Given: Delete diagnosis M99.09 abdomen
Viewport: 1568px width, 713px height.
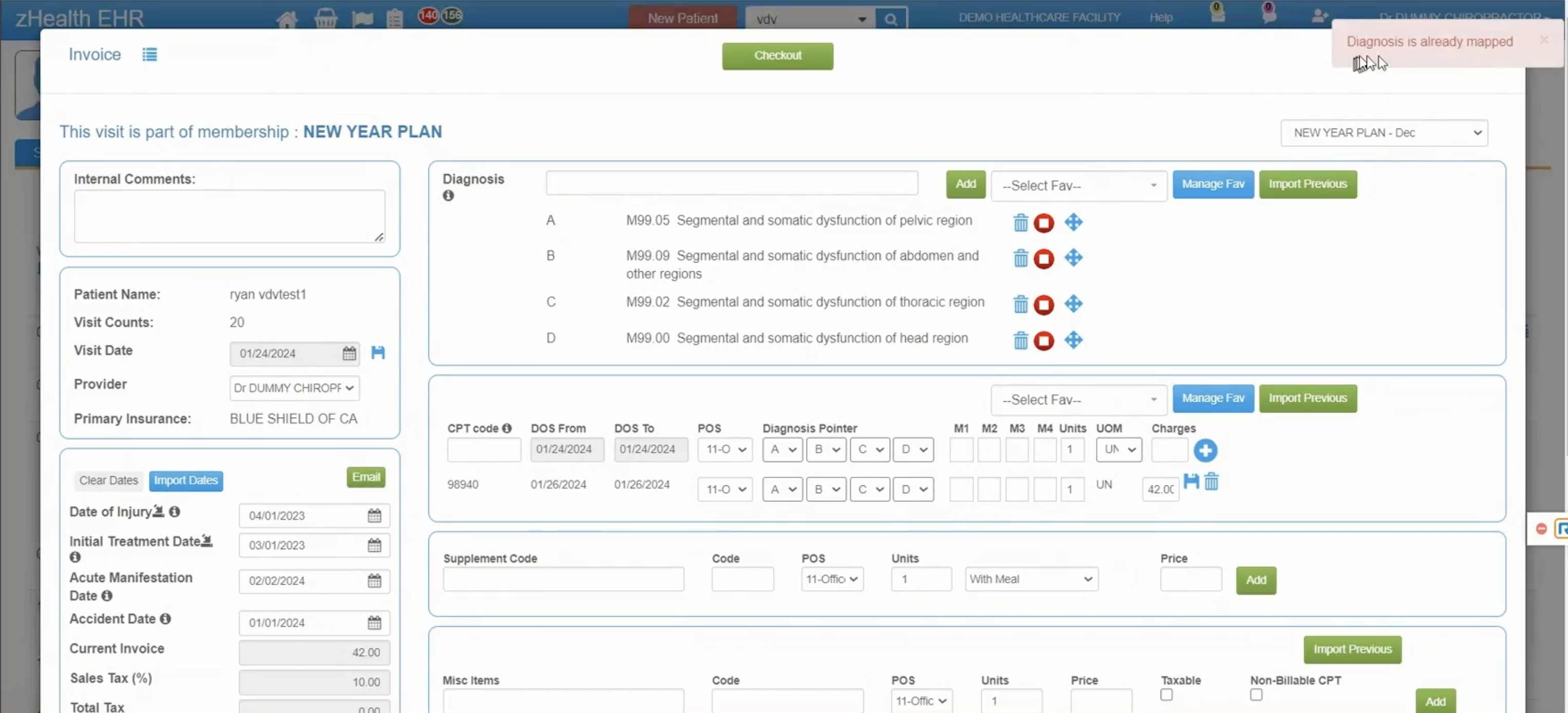Looking at the screenshot, I should (1021, 258).
